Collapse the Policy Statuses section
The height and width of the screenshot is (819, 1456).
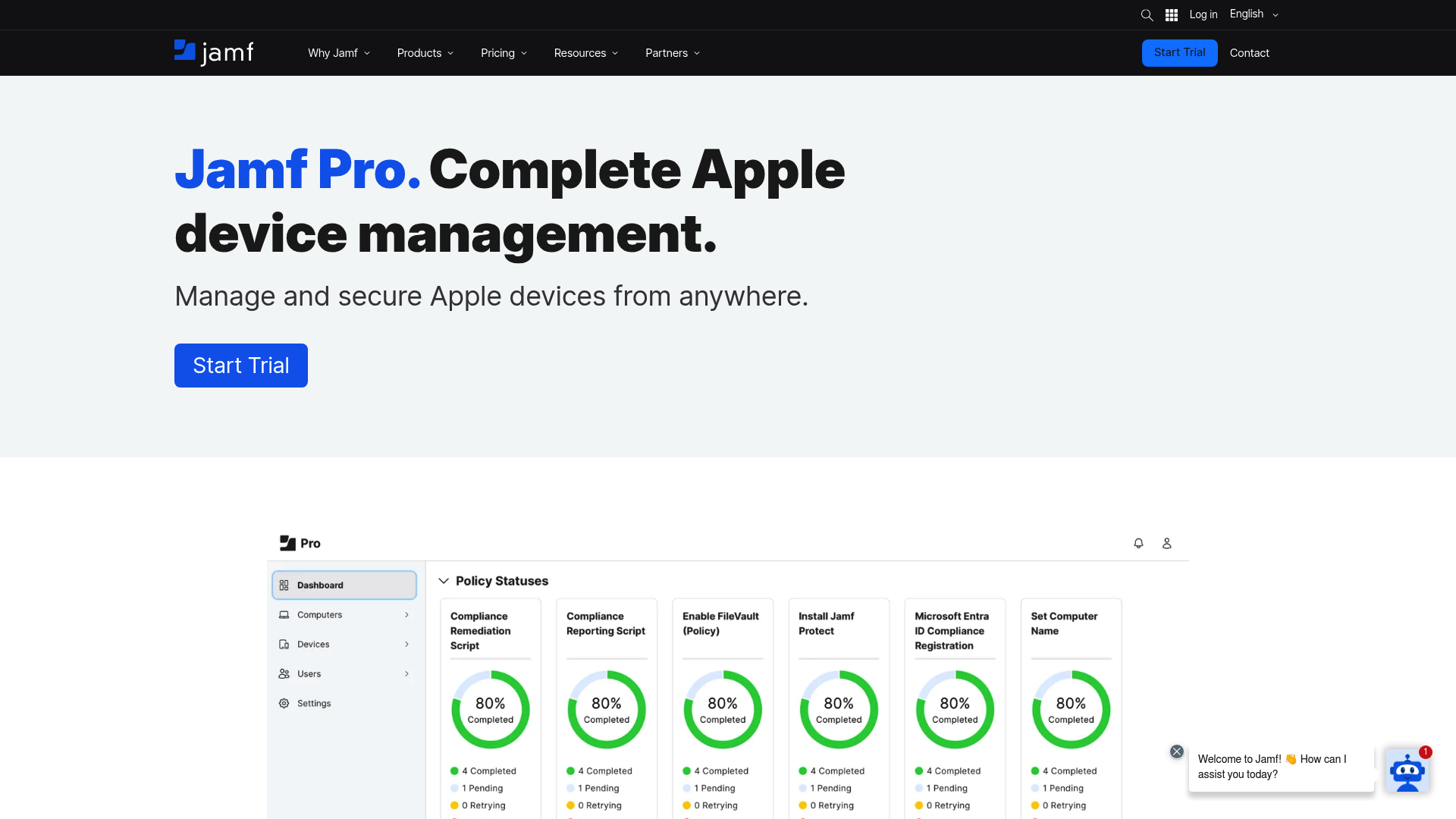coord(444,580)
